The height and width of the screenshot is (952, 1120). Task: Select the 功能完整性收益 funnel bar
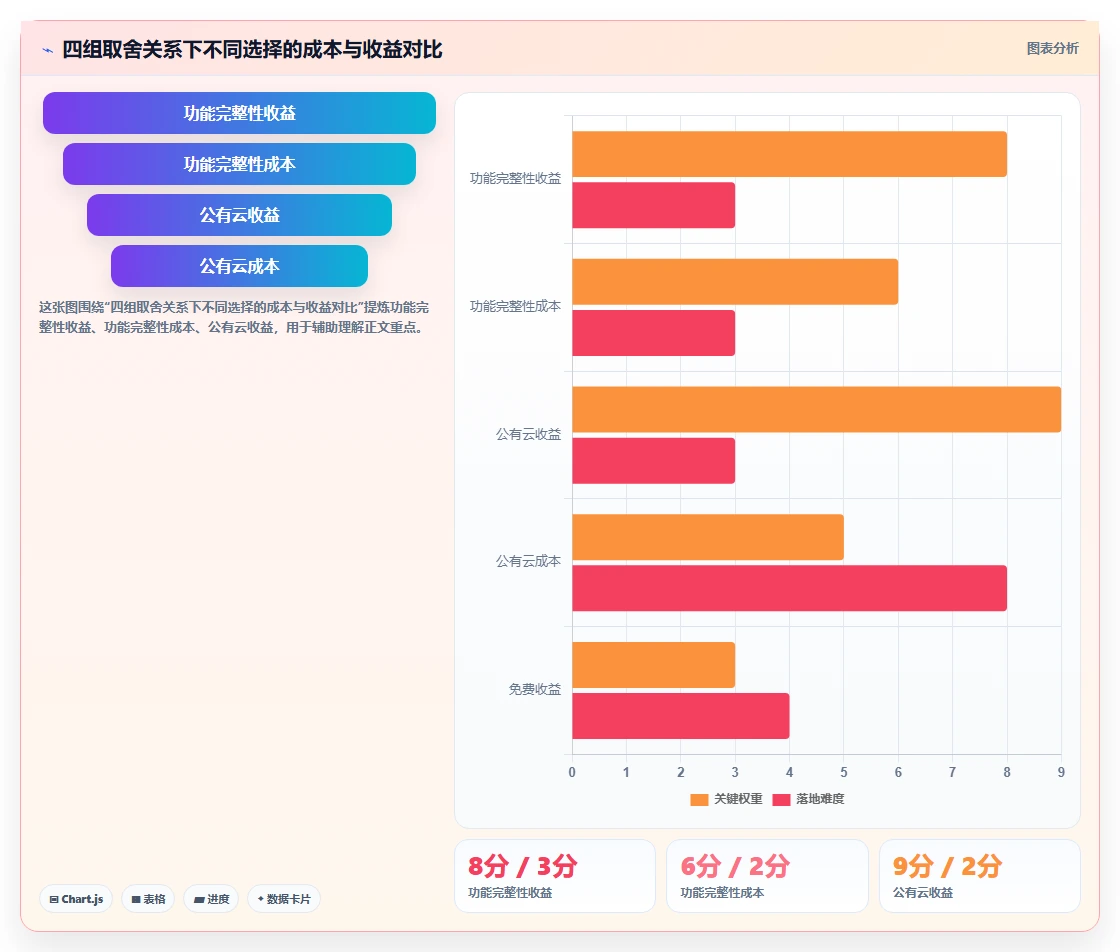point(239,113)
